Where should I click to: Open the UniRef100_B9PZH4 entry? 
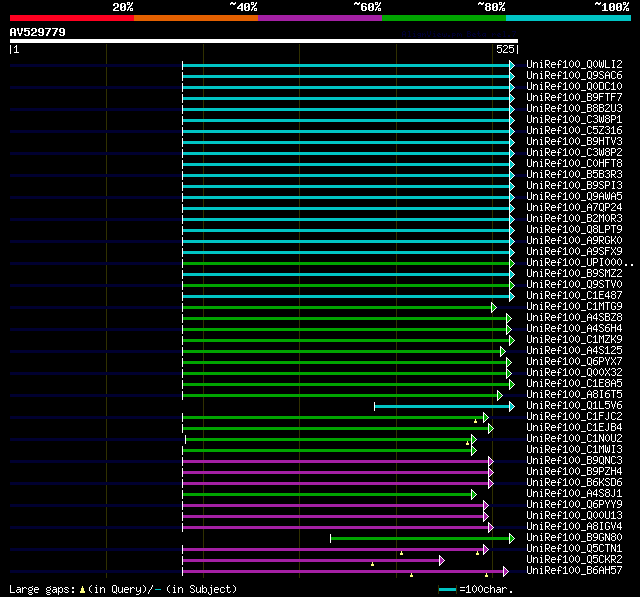(x=574, y=472)
